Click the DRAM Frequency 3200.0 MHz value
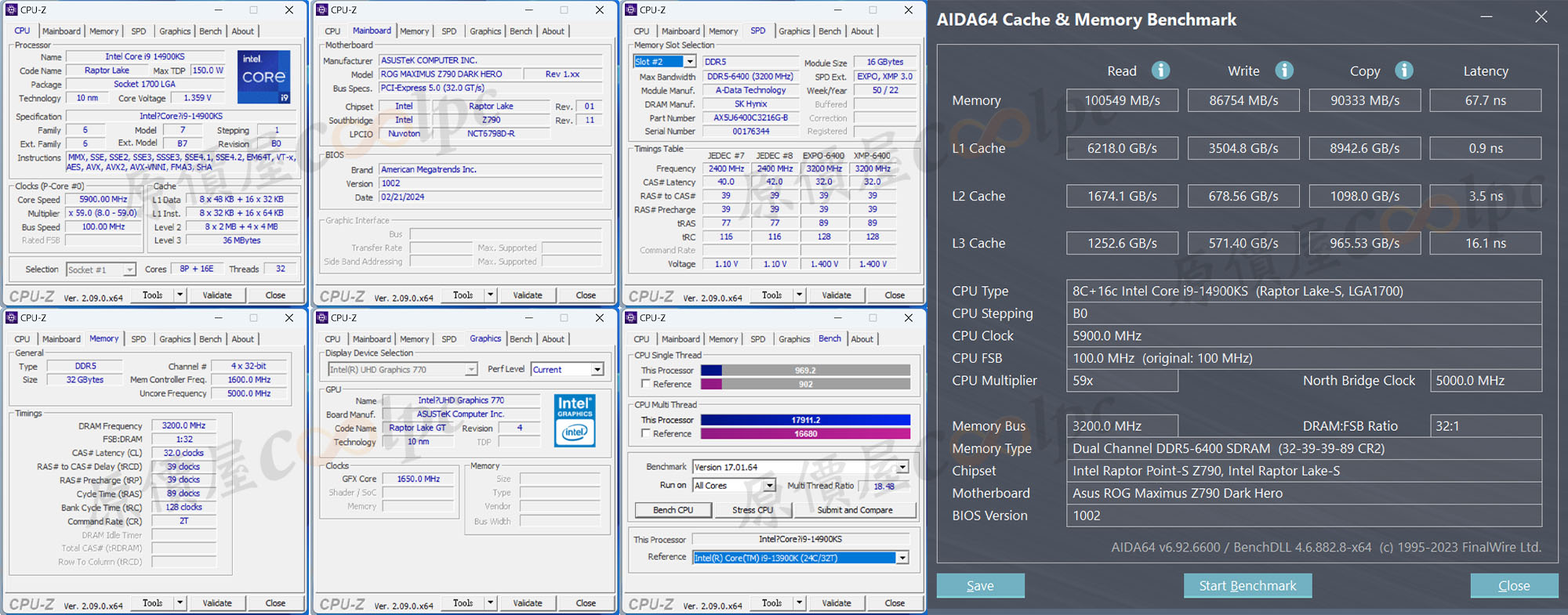This screenshot has height=615, width=1568. (x=183, y=425)
